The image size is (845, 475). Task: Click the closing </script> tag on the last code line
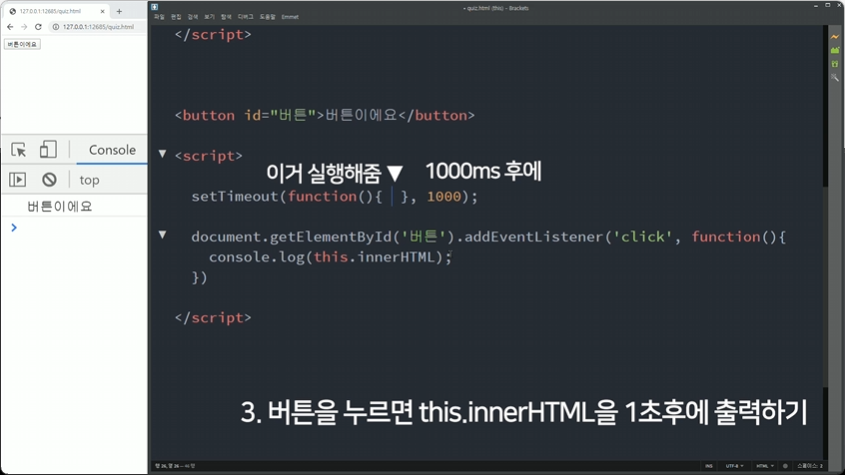point(213,318)
